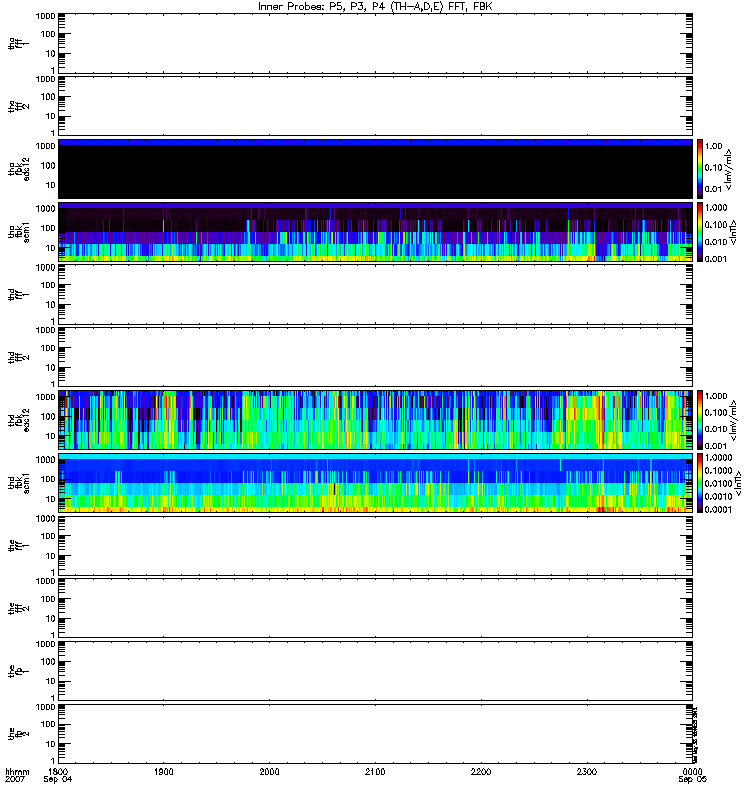Select the empty 'the ffp 1' panel
Image resolution: width=750 pixels, height=800 pixels.
[375, 671]
